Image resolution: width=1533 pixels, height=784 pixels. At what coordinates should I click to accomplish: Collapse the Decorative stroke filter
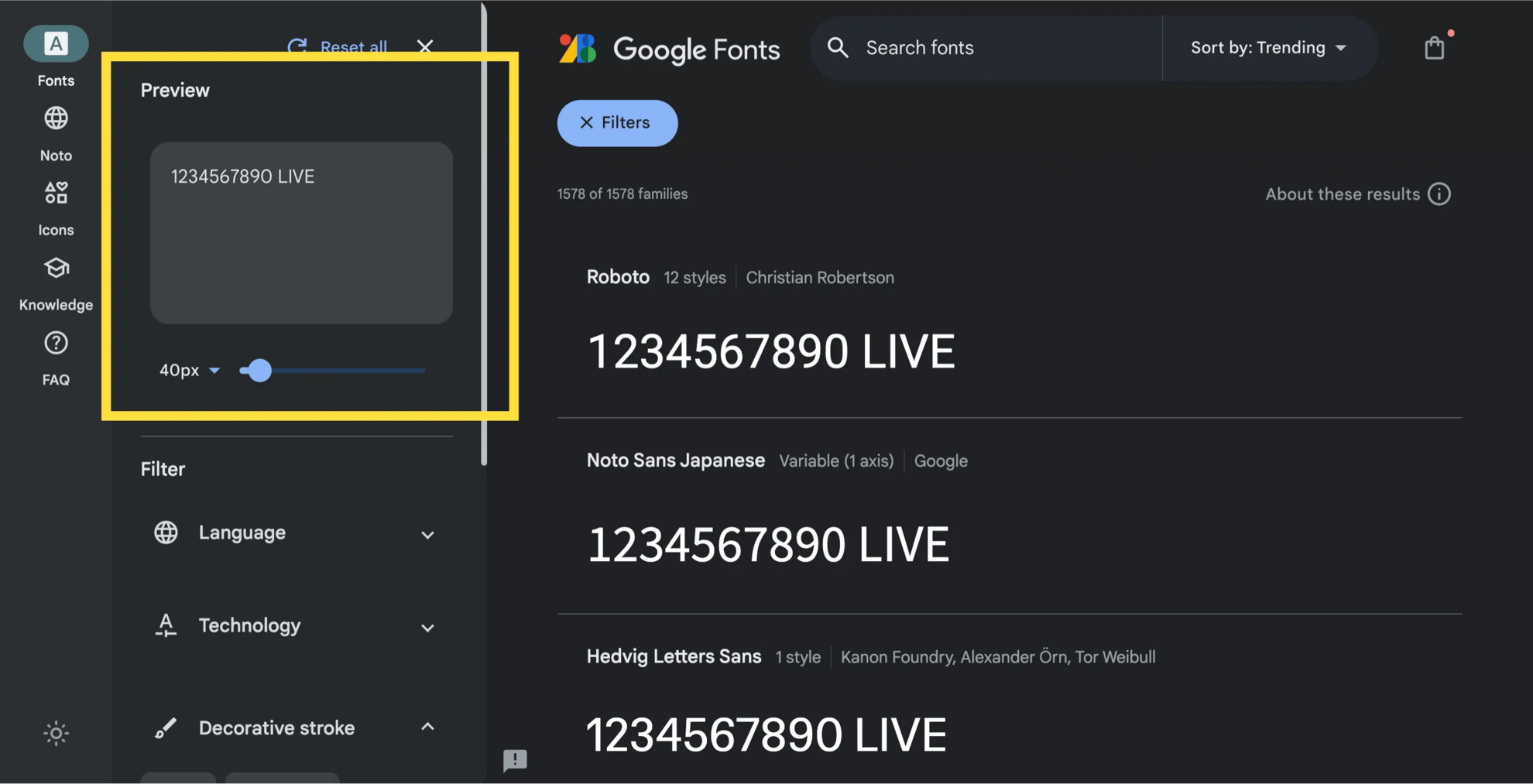pyautogui.click(x=294, y=728)
